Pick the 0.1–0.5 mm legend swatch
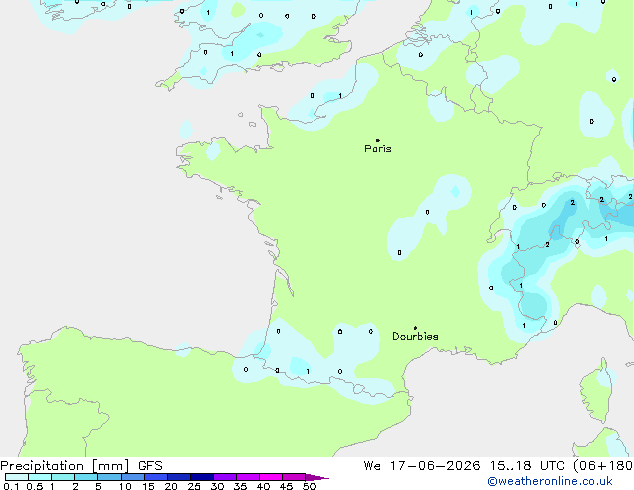Image resolution: width=634 pixels, height=490 pixels. click(17, 477)
